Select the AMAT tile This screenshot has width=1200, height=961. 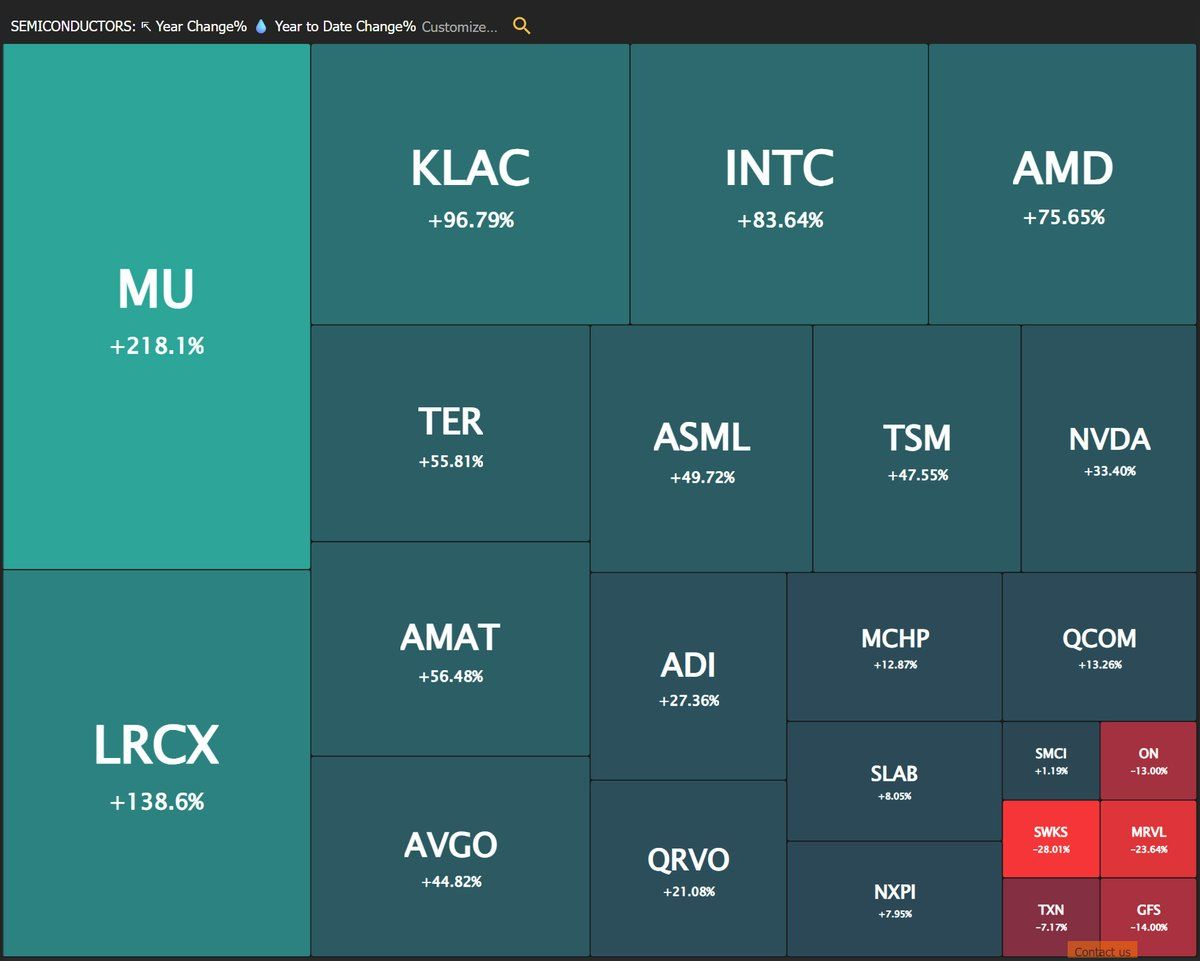coord(450,649)
